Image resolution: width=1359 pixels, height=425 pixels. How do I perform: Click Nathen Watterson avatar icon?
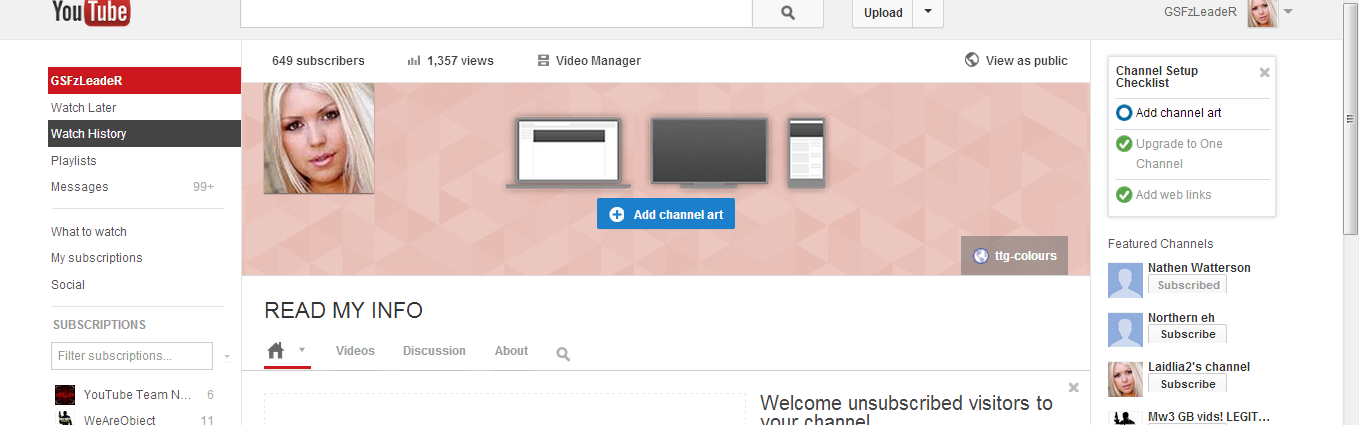pos(1125,280)
